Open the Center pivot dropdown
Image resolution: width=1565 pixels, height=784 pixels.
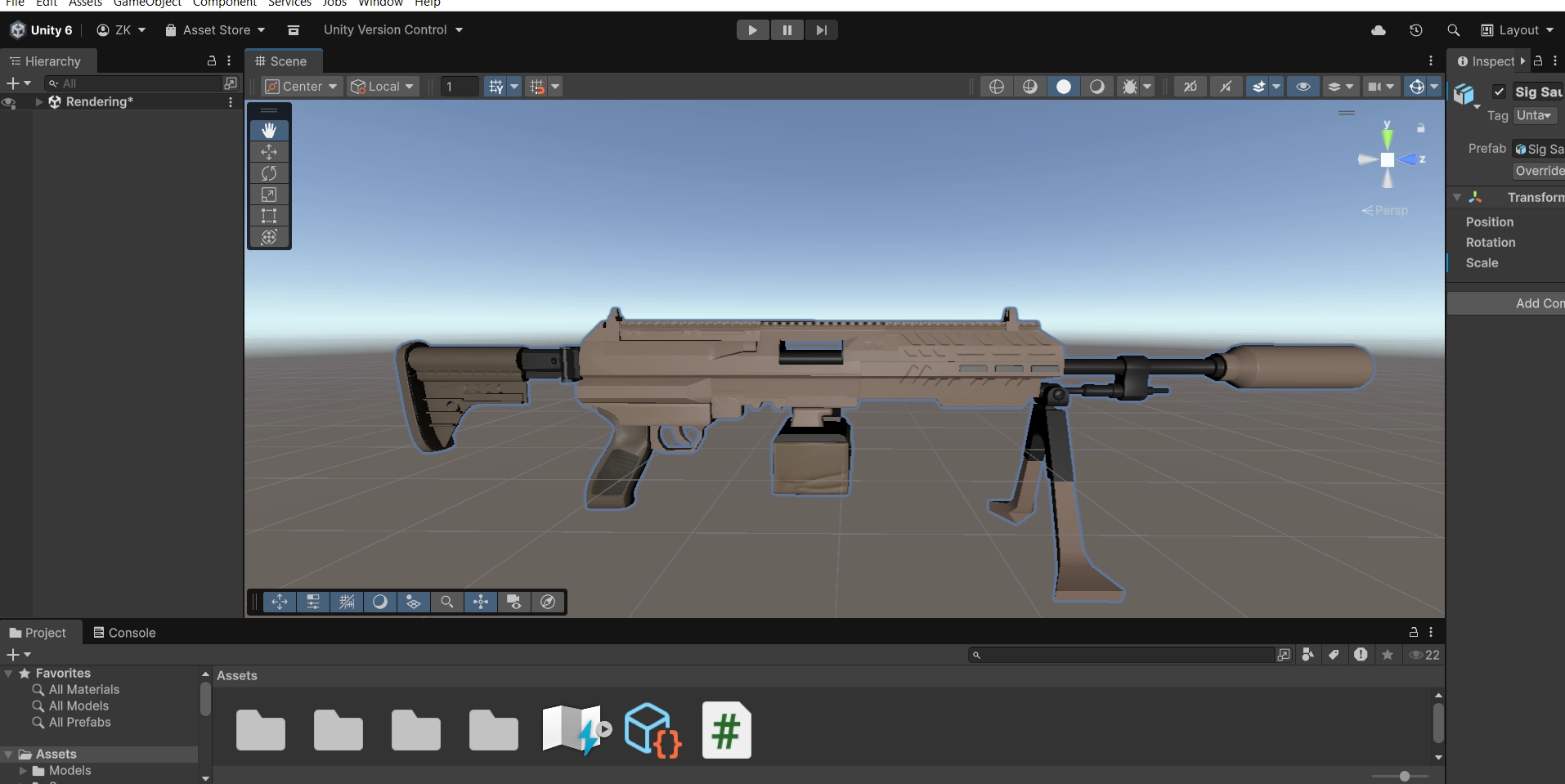click(301, 87)
